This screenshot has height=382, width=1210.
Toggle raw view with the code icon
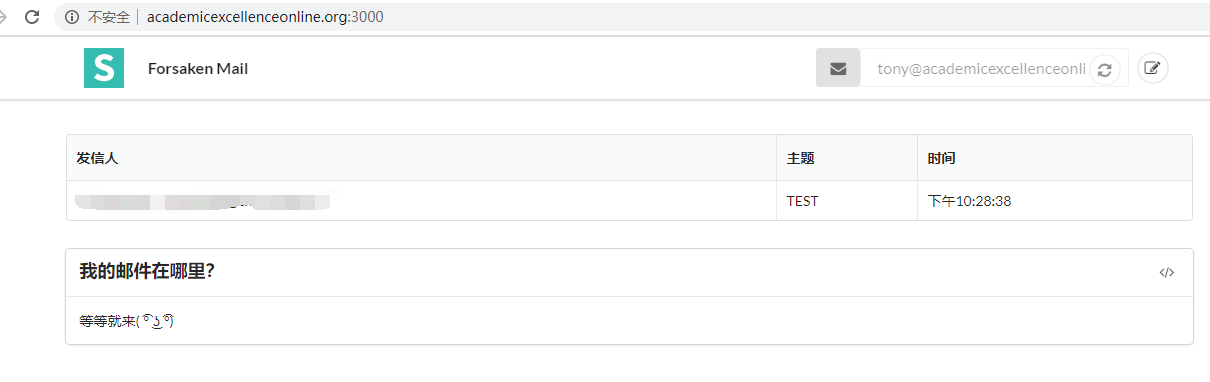[x=1166, y=273]
